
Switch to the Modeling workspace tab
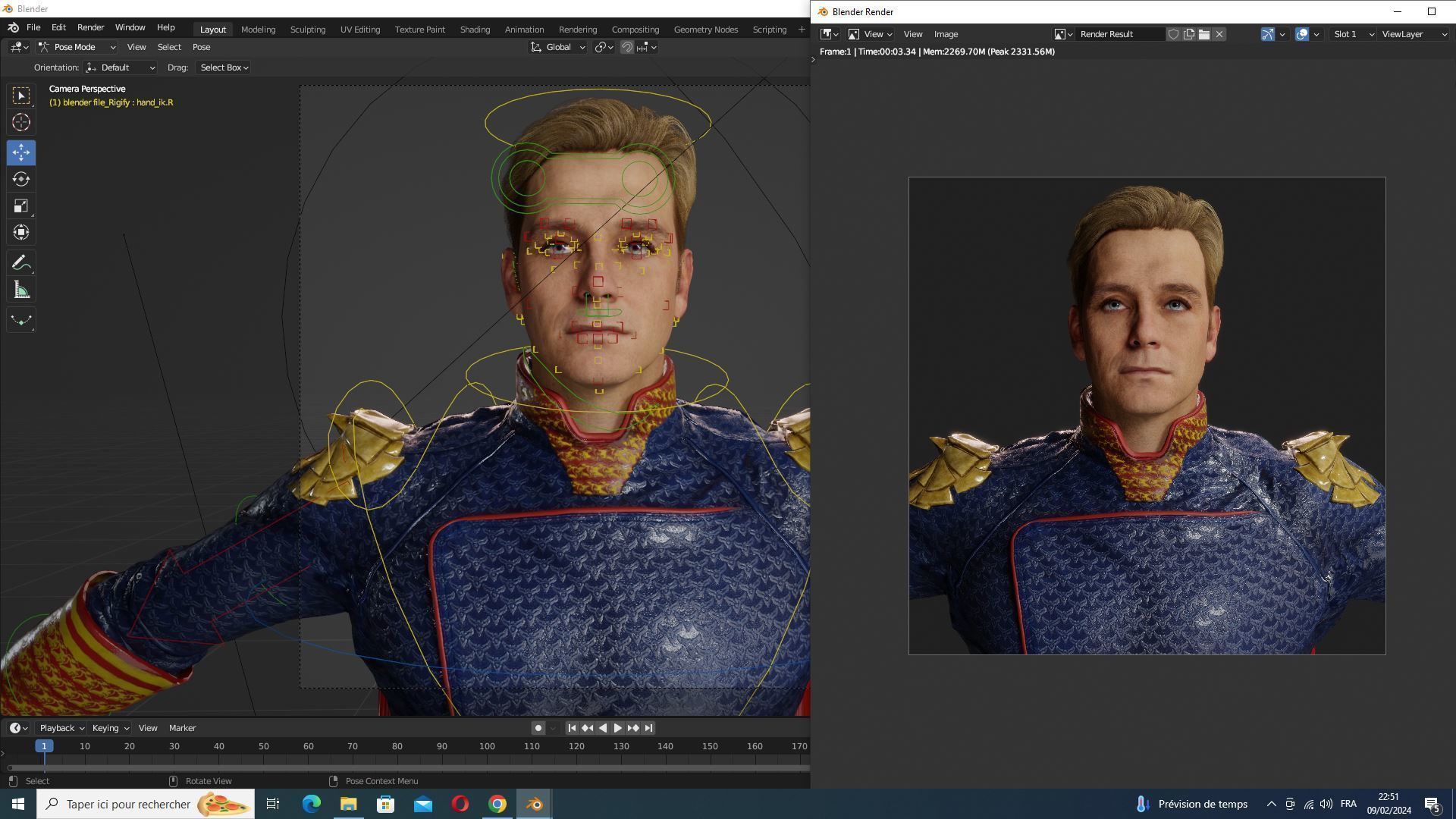pos(258,30)
